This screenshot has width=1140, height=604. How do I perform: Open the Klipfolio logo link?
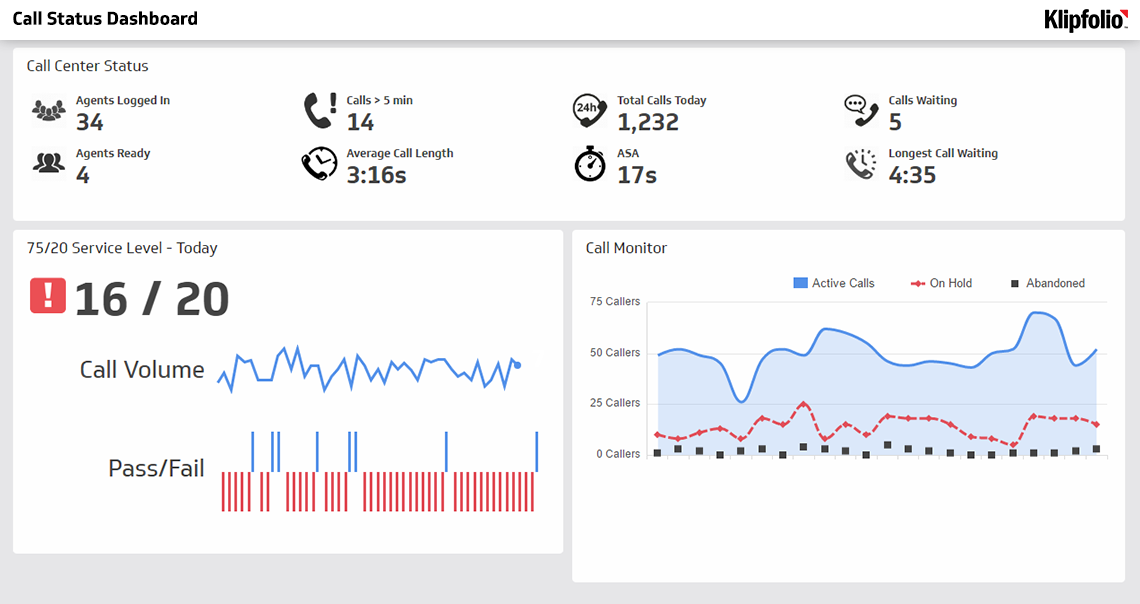point(1085,19)
